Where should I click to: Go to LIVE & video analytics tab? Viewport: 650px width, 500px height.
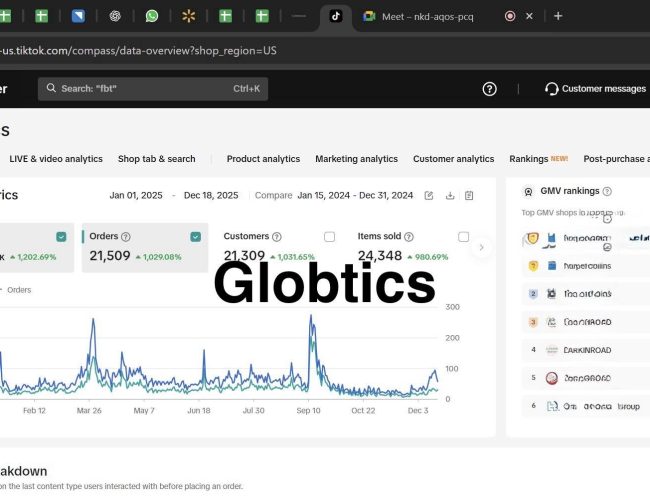(x=56, y=159)
